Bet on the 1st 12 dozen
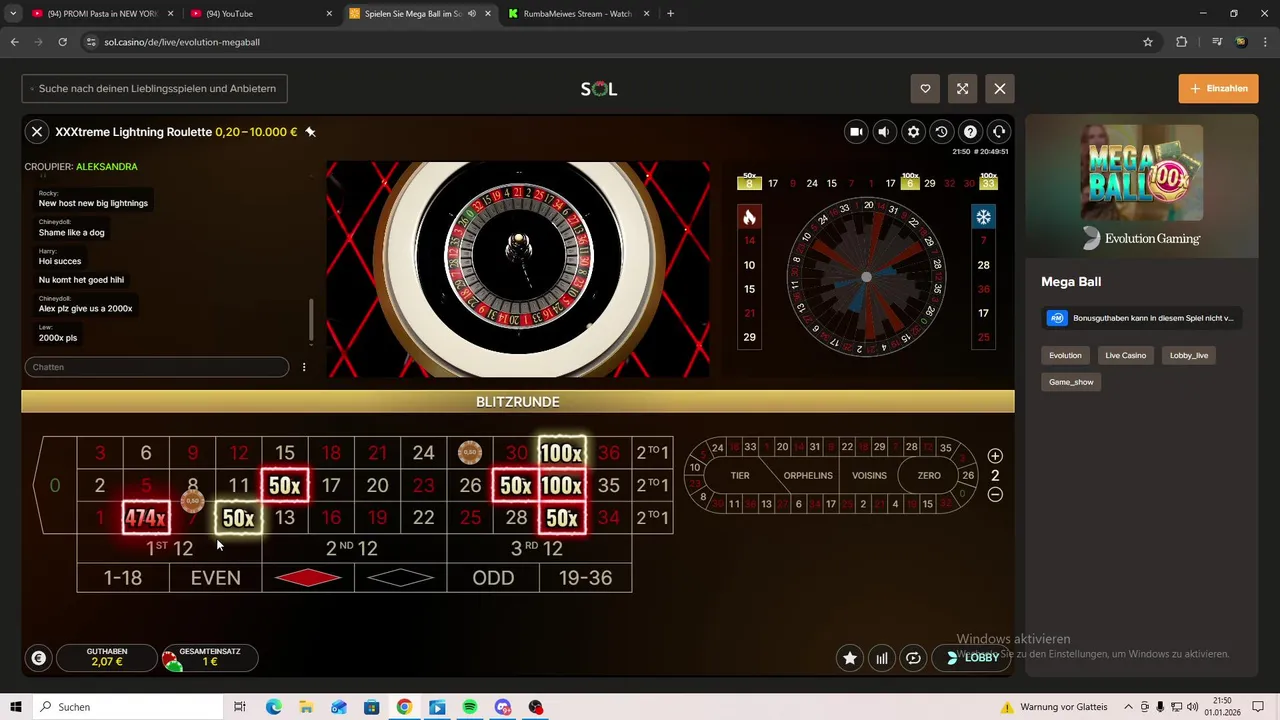Image resolution: width=1280 pixels, height=720 pixels. [169, 548]
